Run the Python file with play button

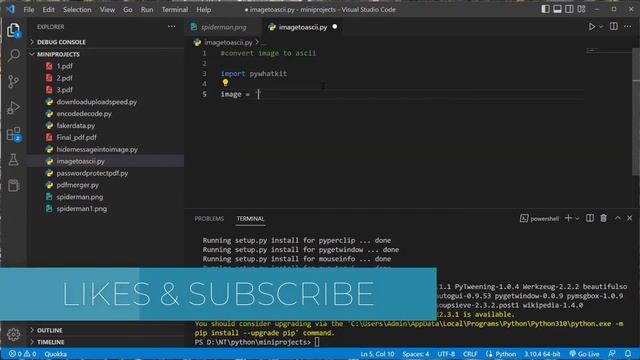tap(591, 27)
